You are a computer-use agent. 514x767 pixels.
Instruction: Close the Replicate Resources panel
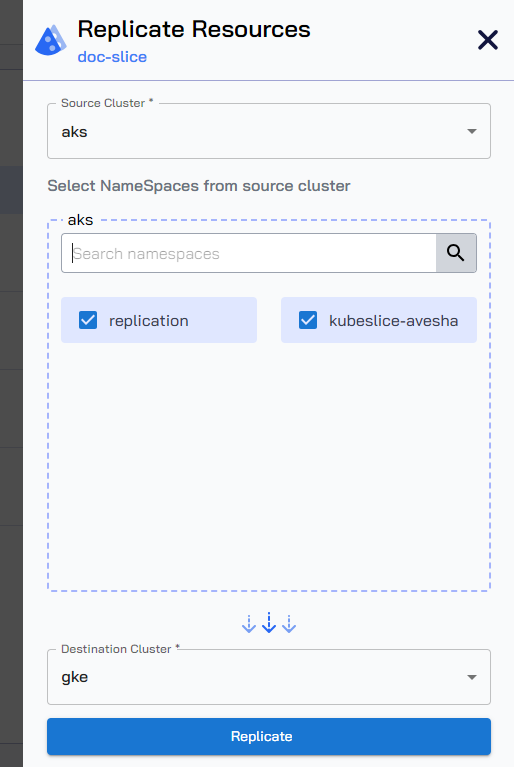488,40
